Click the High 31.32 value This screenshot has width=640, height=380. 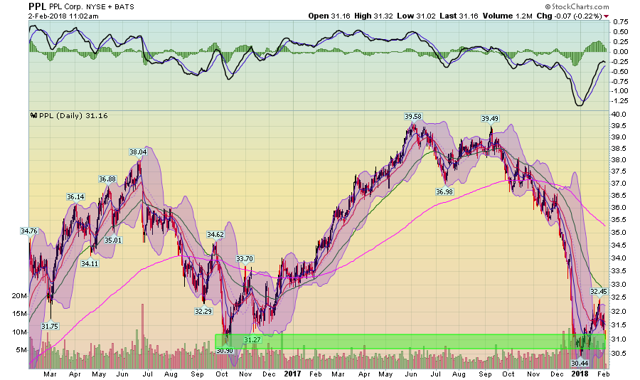click(x=374, y=16)
